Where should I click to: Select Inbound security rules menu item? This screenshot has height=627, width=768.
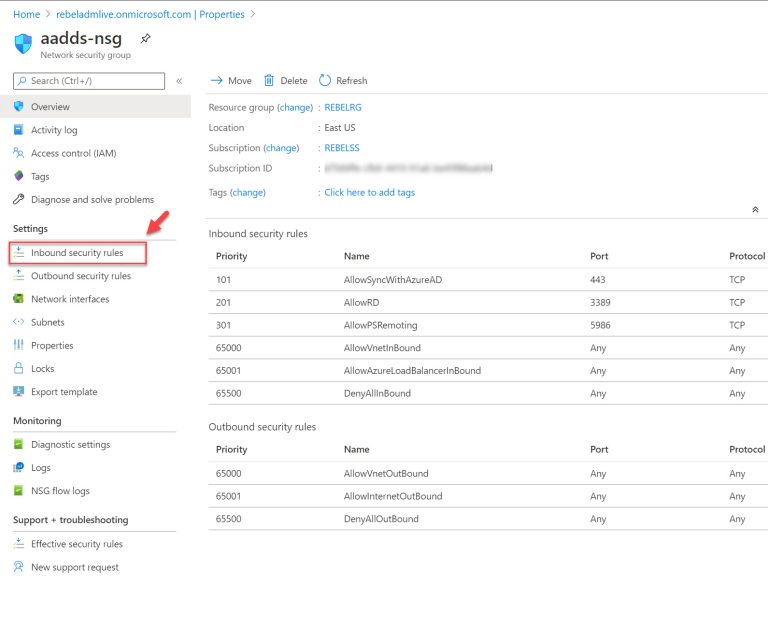(x=78, y=253)
